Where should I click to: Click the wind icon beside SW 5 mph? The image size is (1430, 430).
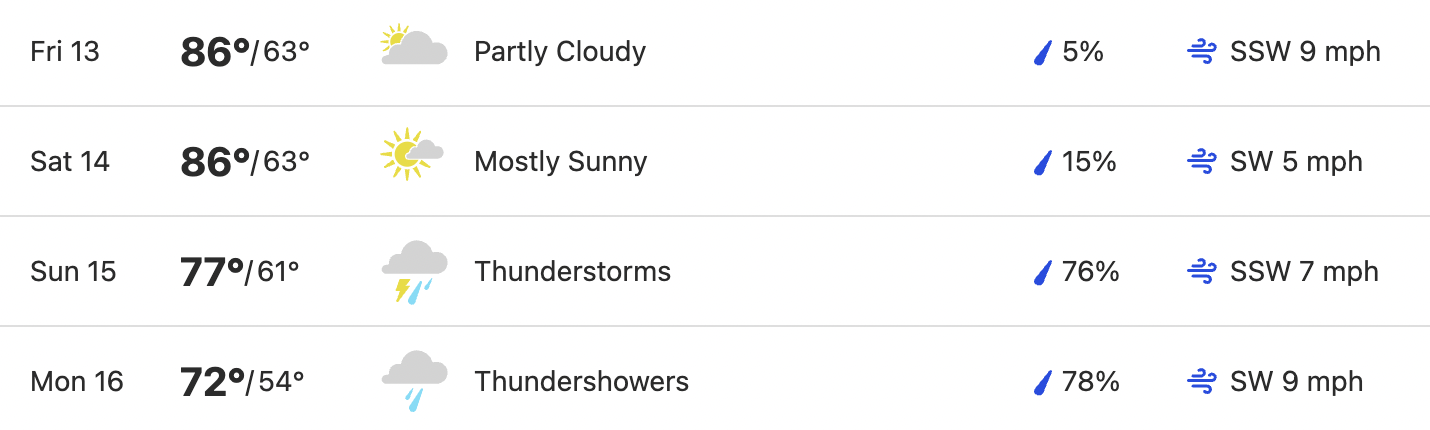tap(1201, 162)
